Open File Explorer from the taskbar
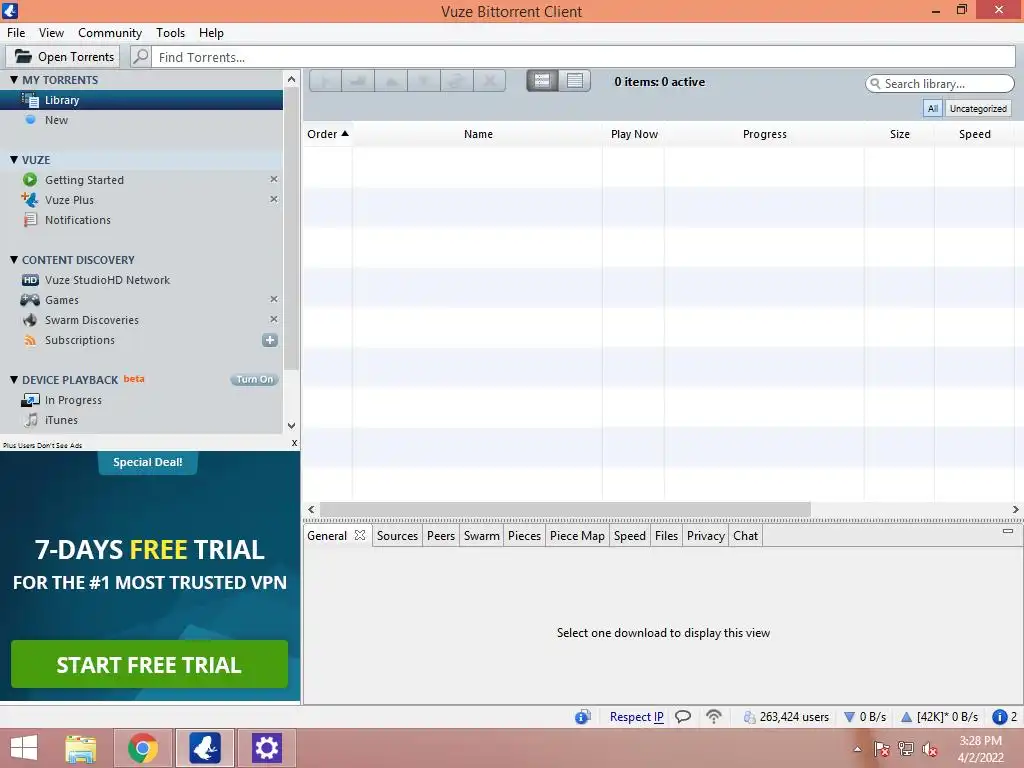The image size is (1024, 768). 81,747
